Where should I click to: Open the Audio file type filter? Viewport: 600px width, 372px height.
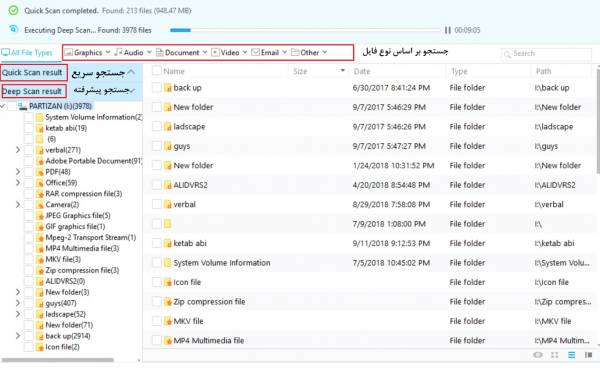click(x=133, y=52)
